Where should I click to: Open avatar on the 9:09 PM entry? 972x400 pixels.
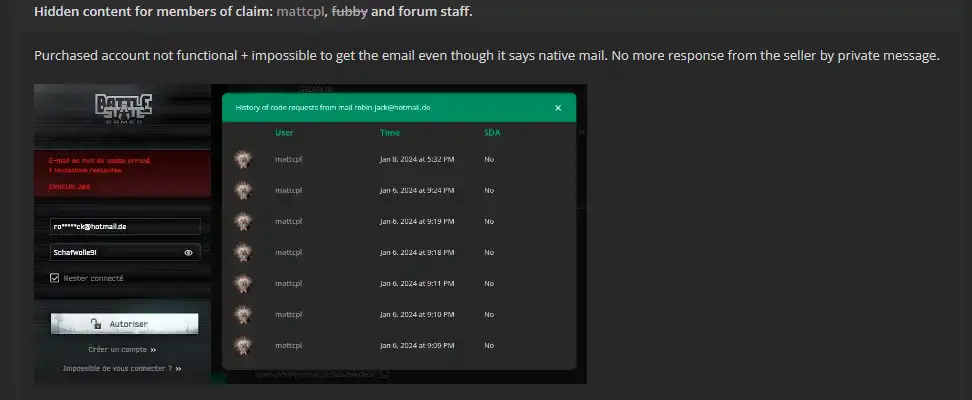241,345
